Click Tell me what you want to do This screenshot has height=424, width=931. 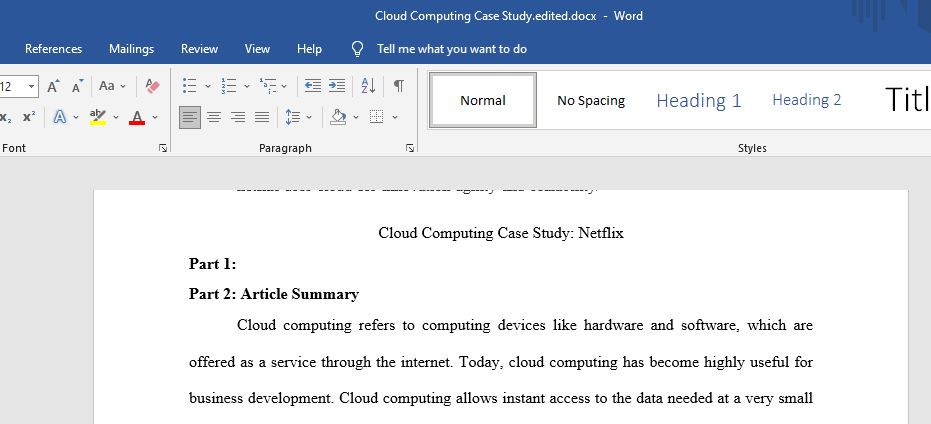(x=452, y=49)
